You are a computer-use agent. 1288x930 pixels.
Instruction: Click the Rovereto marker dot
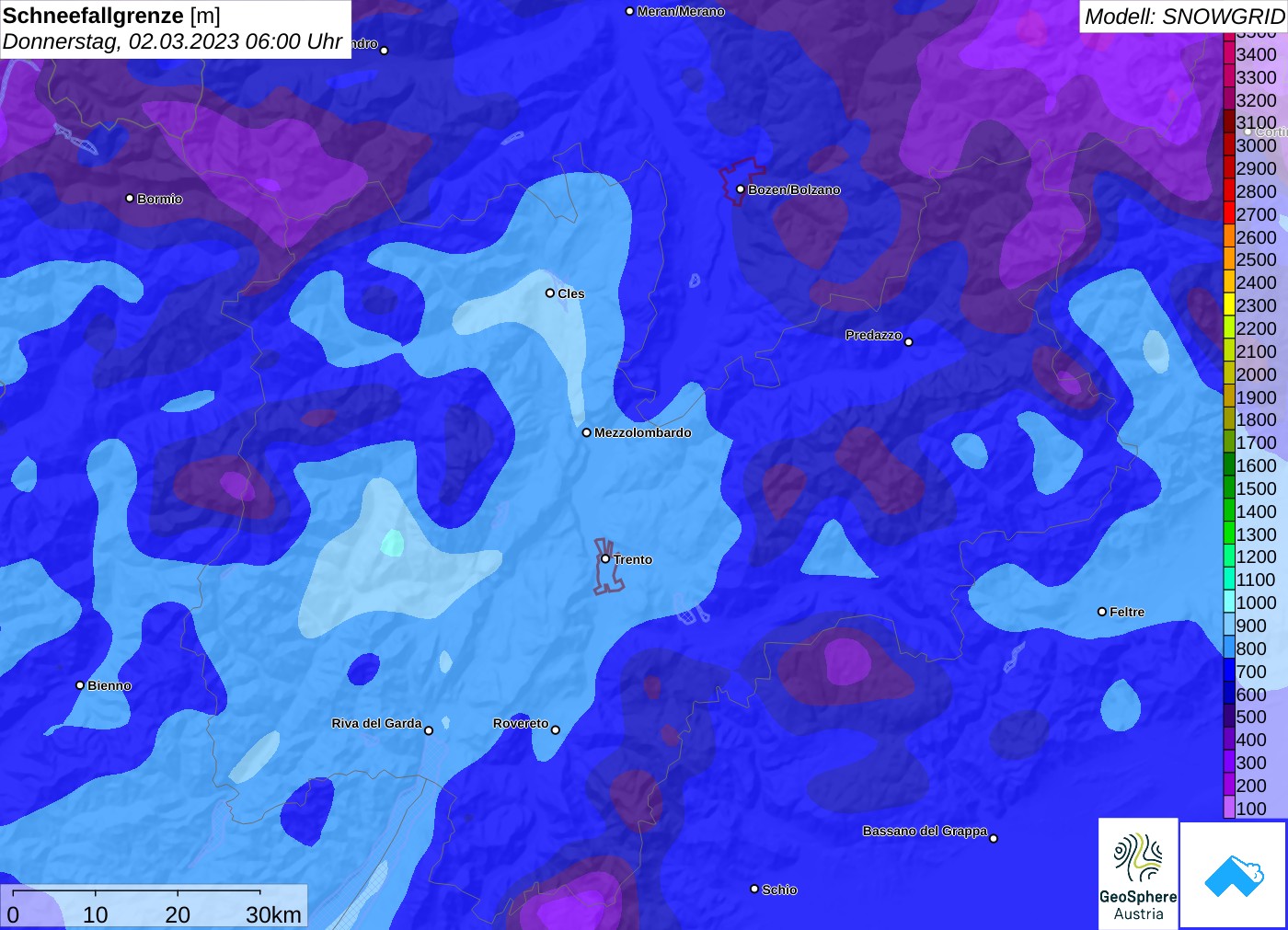pos(556,730)
